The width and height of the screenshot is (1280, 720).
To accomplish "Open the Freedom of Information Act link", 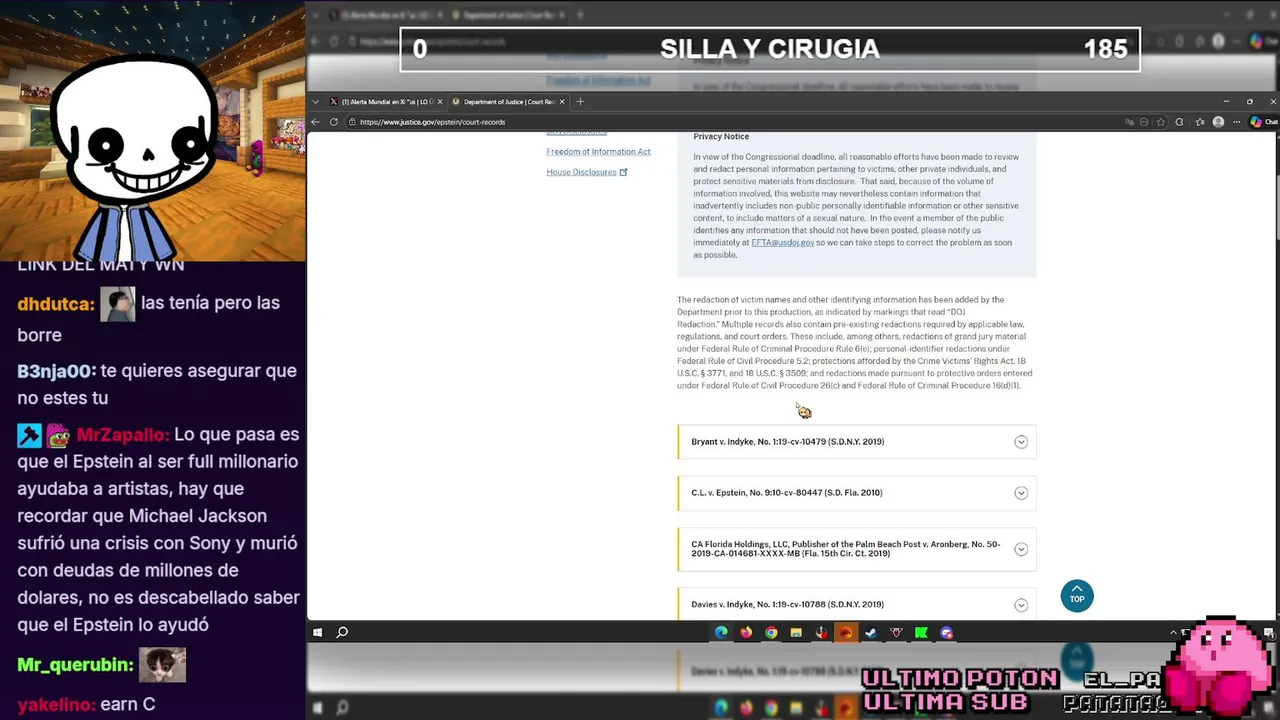I will pos(598,152).
